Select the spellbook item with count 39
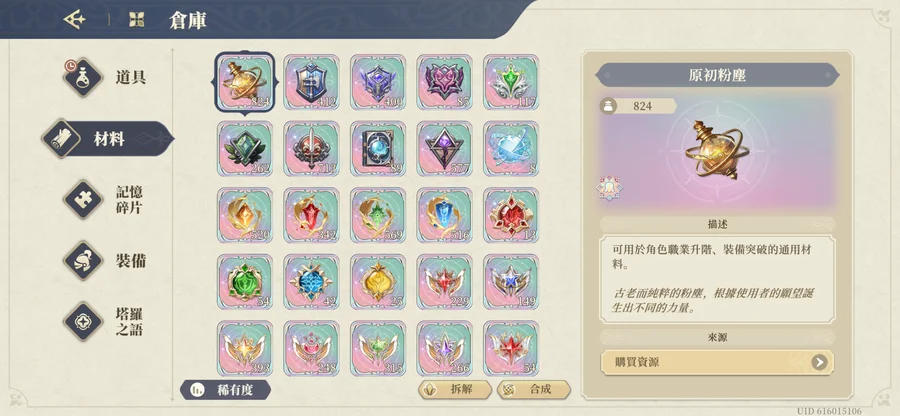This screenshot has width=900, height=416. (378, 149)
